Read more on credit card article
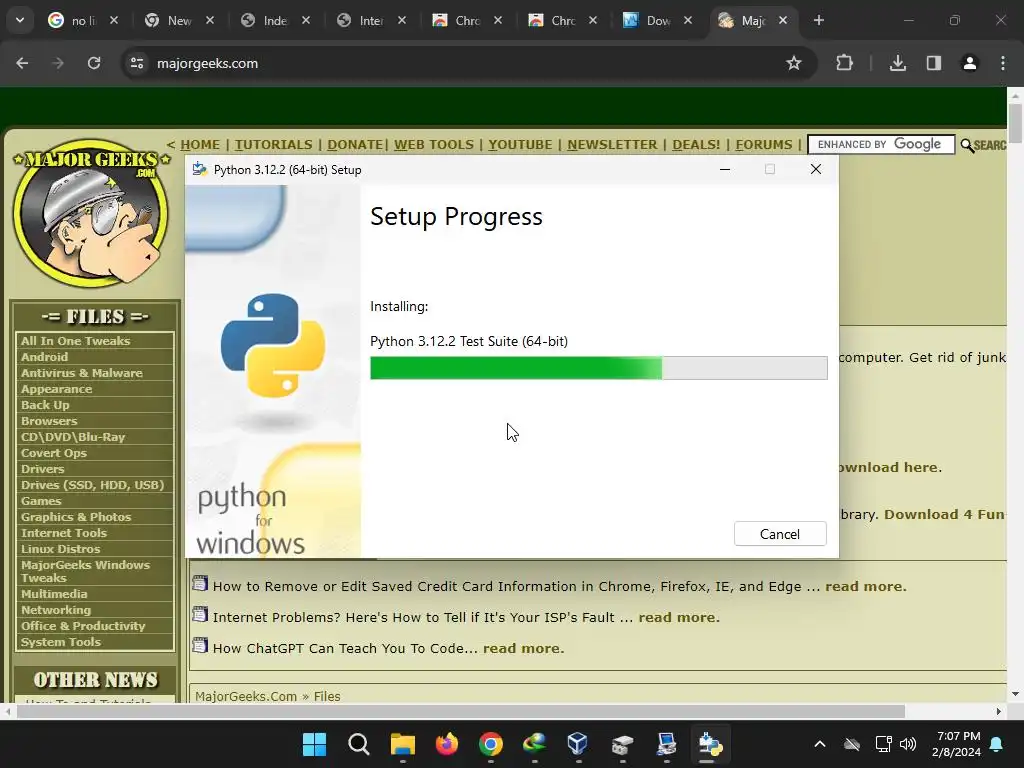Viewport: 1024px width, 768px height. click(866, 586)
